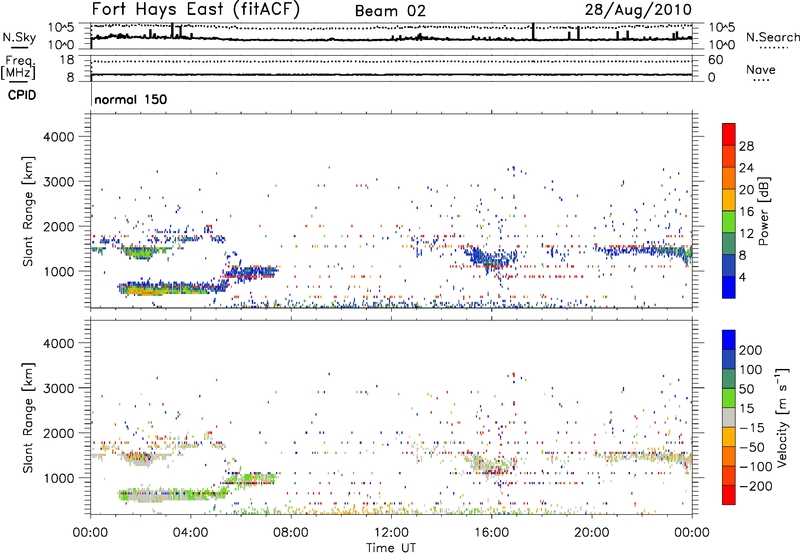800x554 pixels.
Task: Click the power panel 'Slant Range [km]' label
Action: click(x=29, y=211)
